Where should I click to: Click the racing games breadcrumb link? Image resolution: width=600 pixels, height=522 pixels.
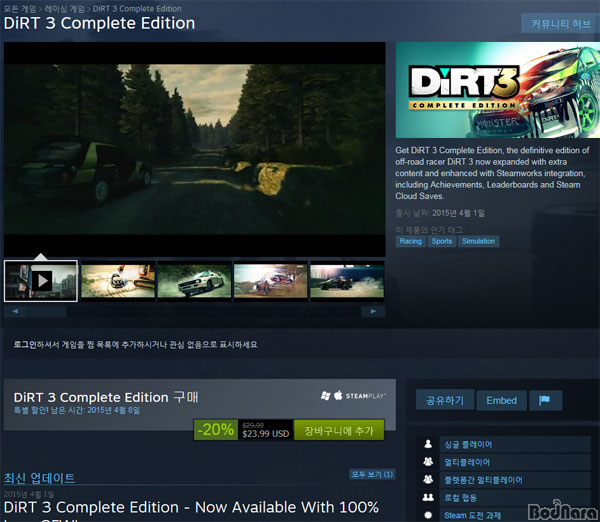point(64,8)
